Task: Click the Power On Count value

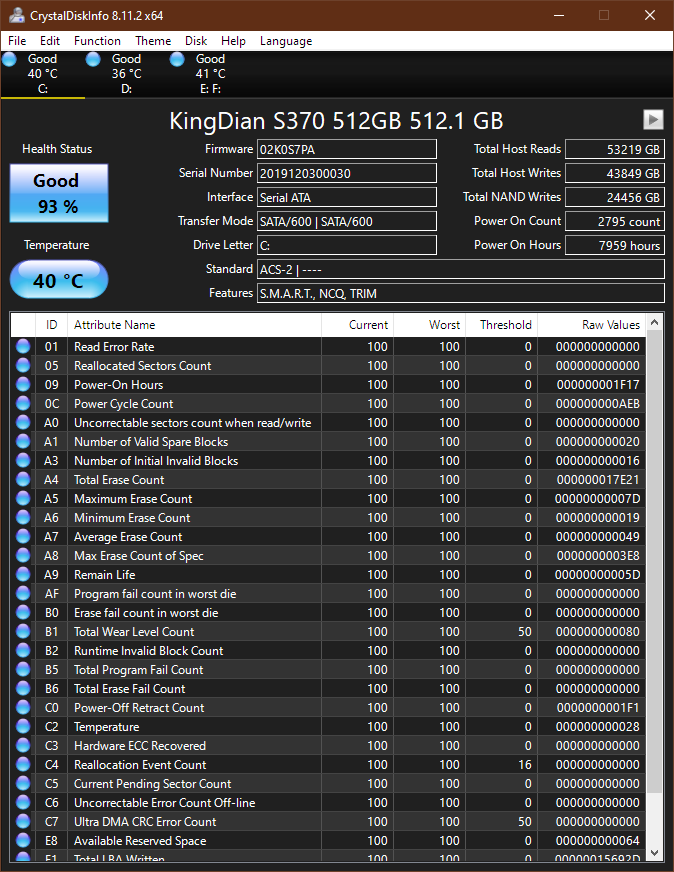Action: (x=614, y=221)
